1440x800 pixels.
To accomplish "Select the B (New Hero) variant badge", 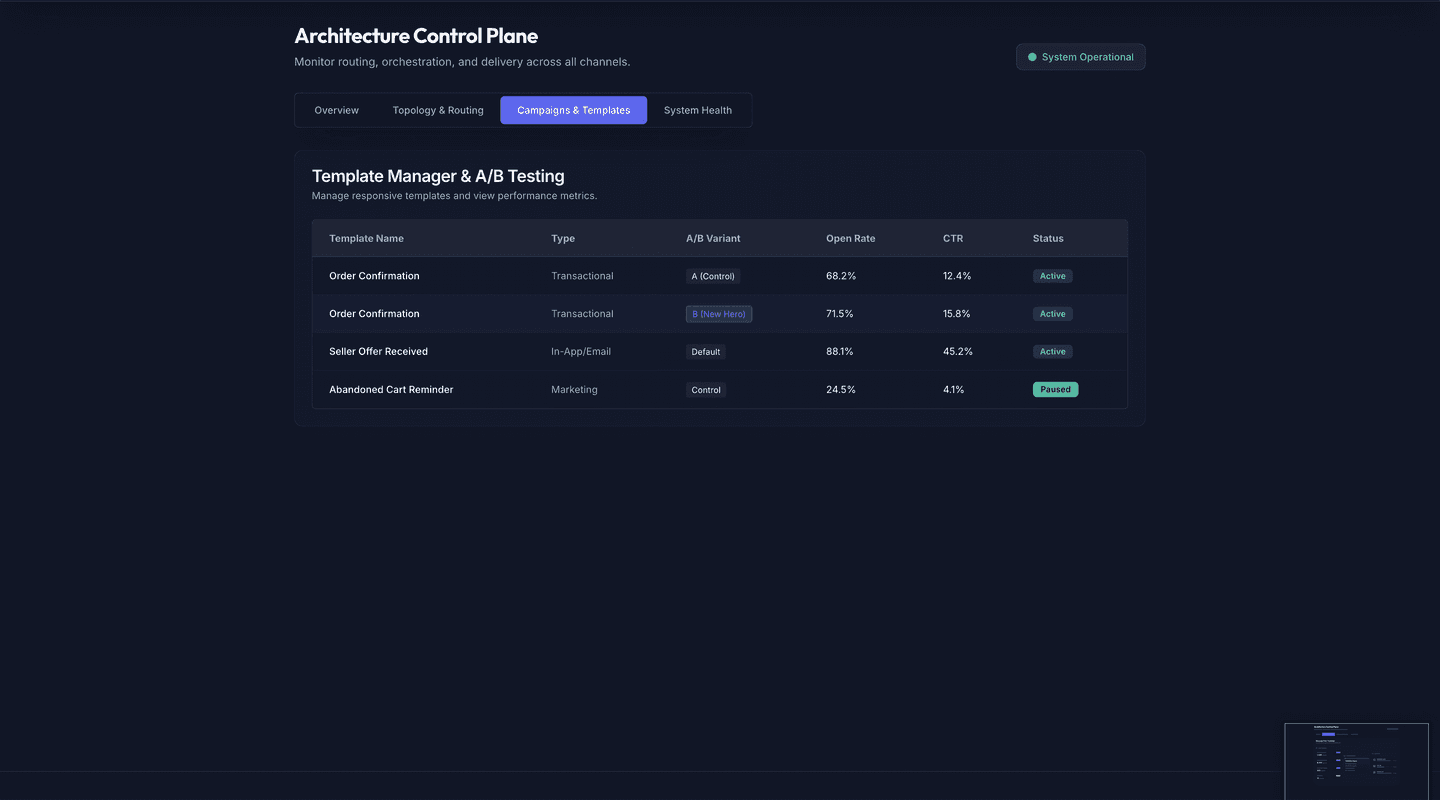I will click(x=718, y=314).
